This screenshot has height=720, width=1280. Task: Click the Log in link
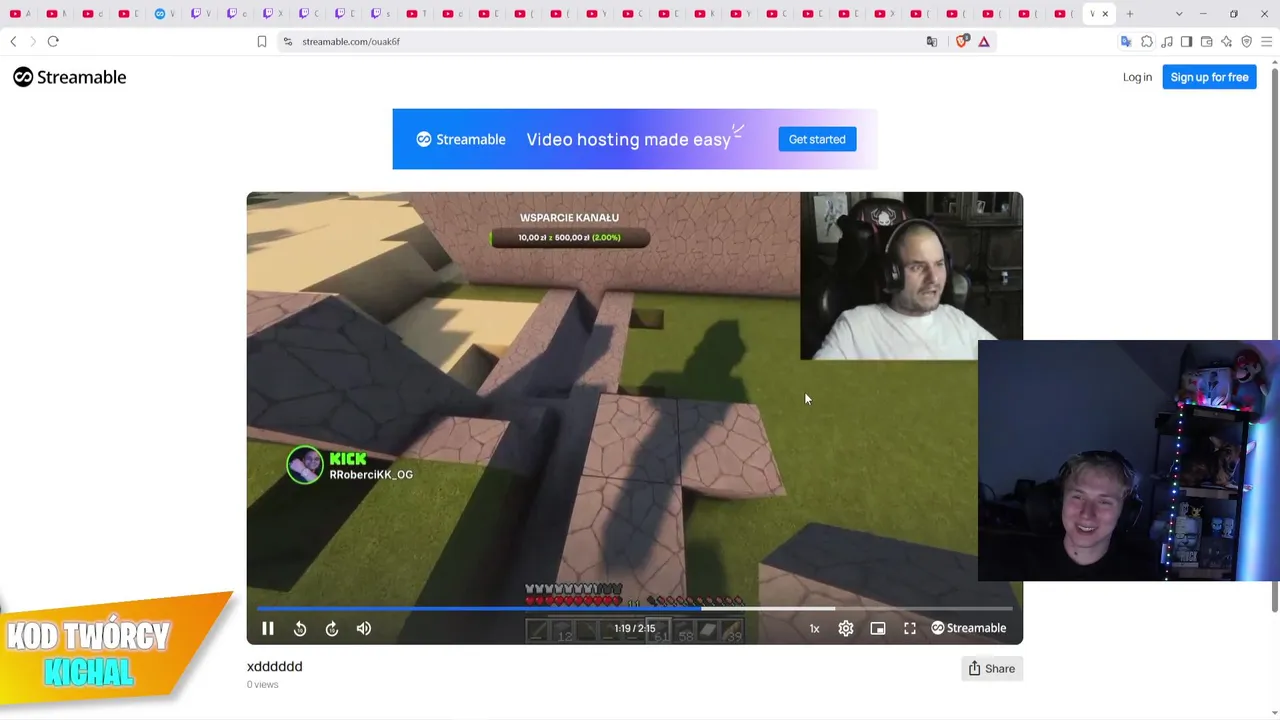[x=1137, y=77]
